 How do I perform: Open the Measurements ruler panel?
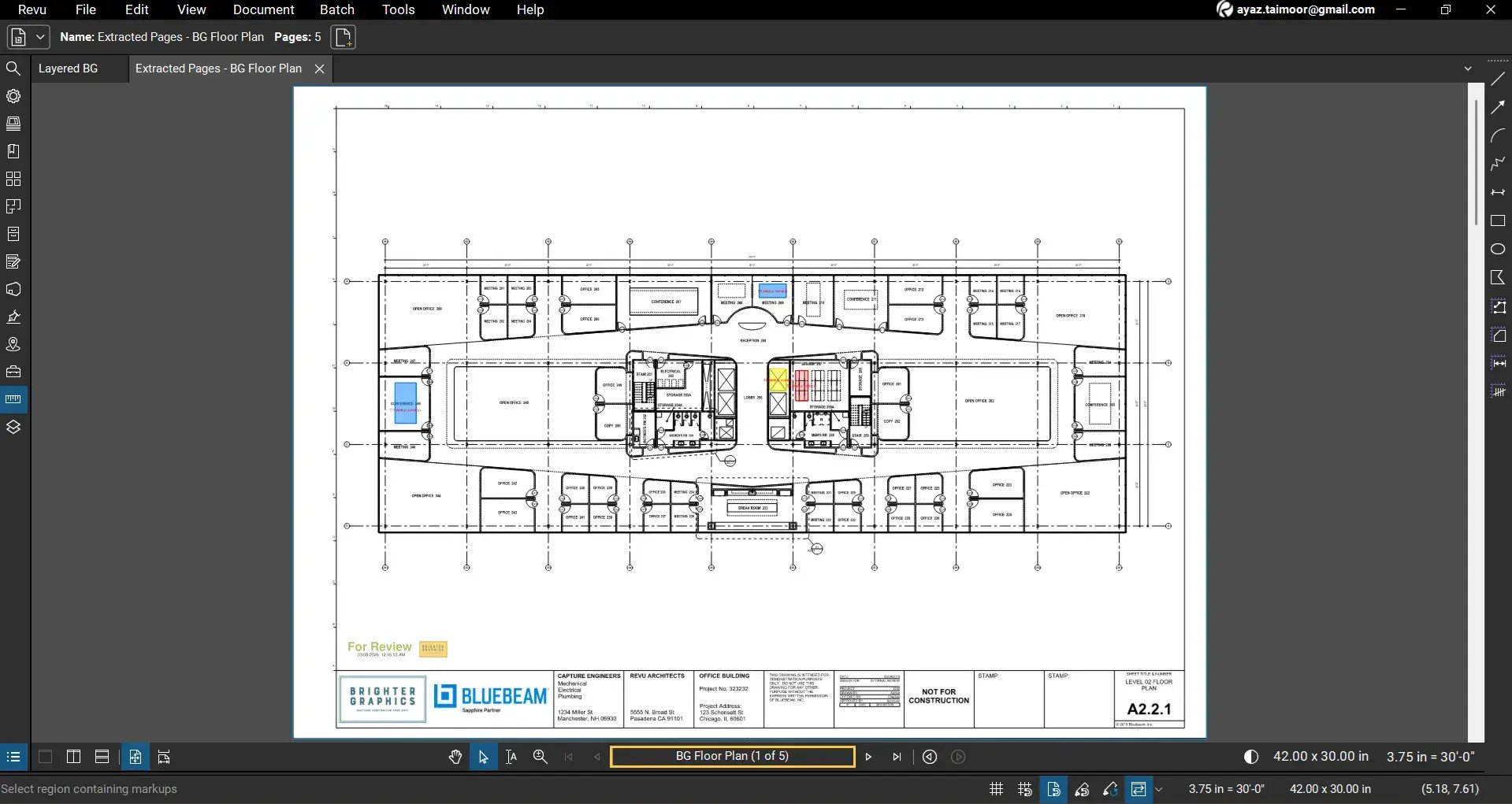(x=13, y=399)
